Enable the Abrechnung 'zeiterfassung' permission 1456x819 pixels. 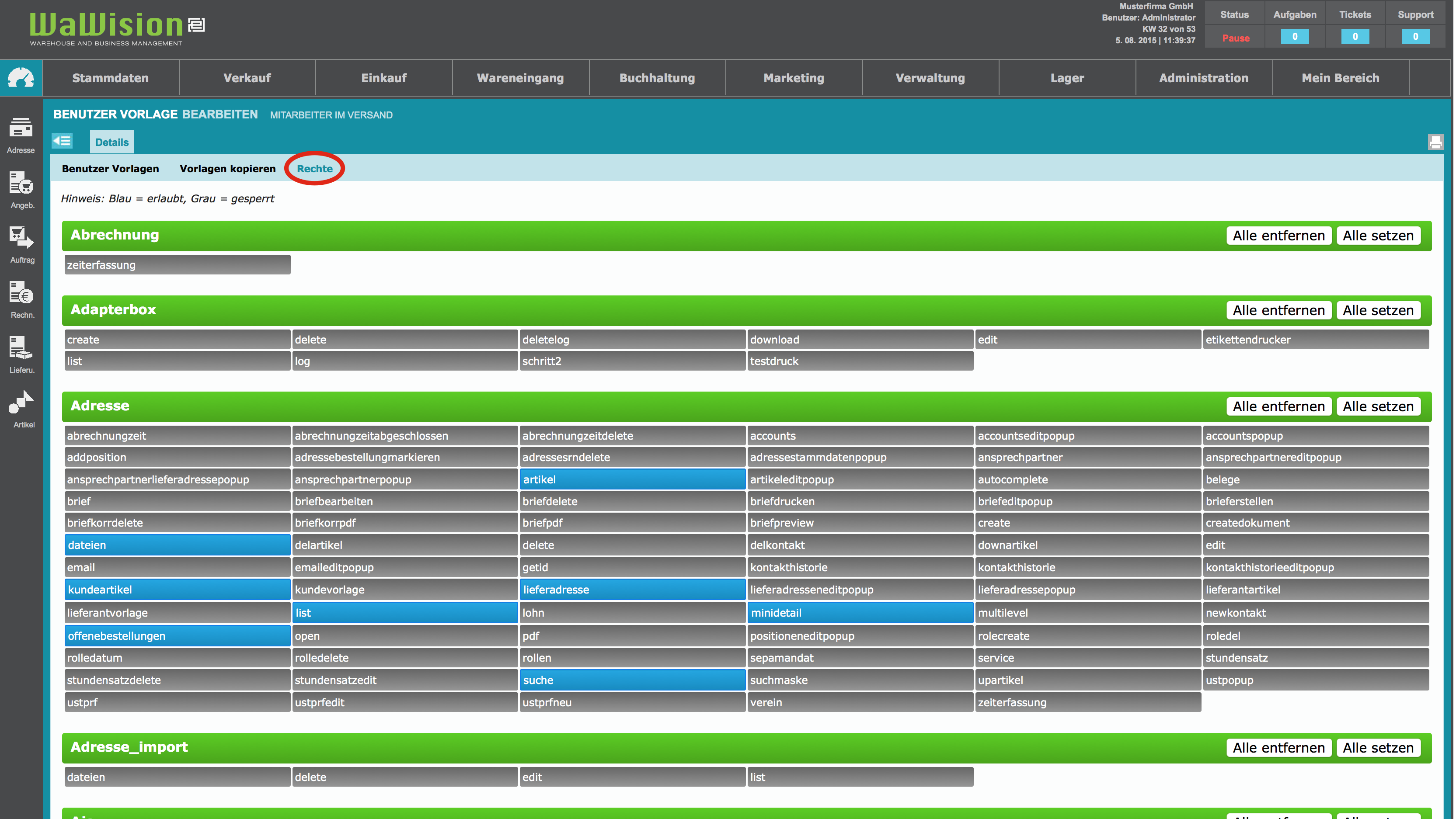pyautogui.click(x=177, y=265)
